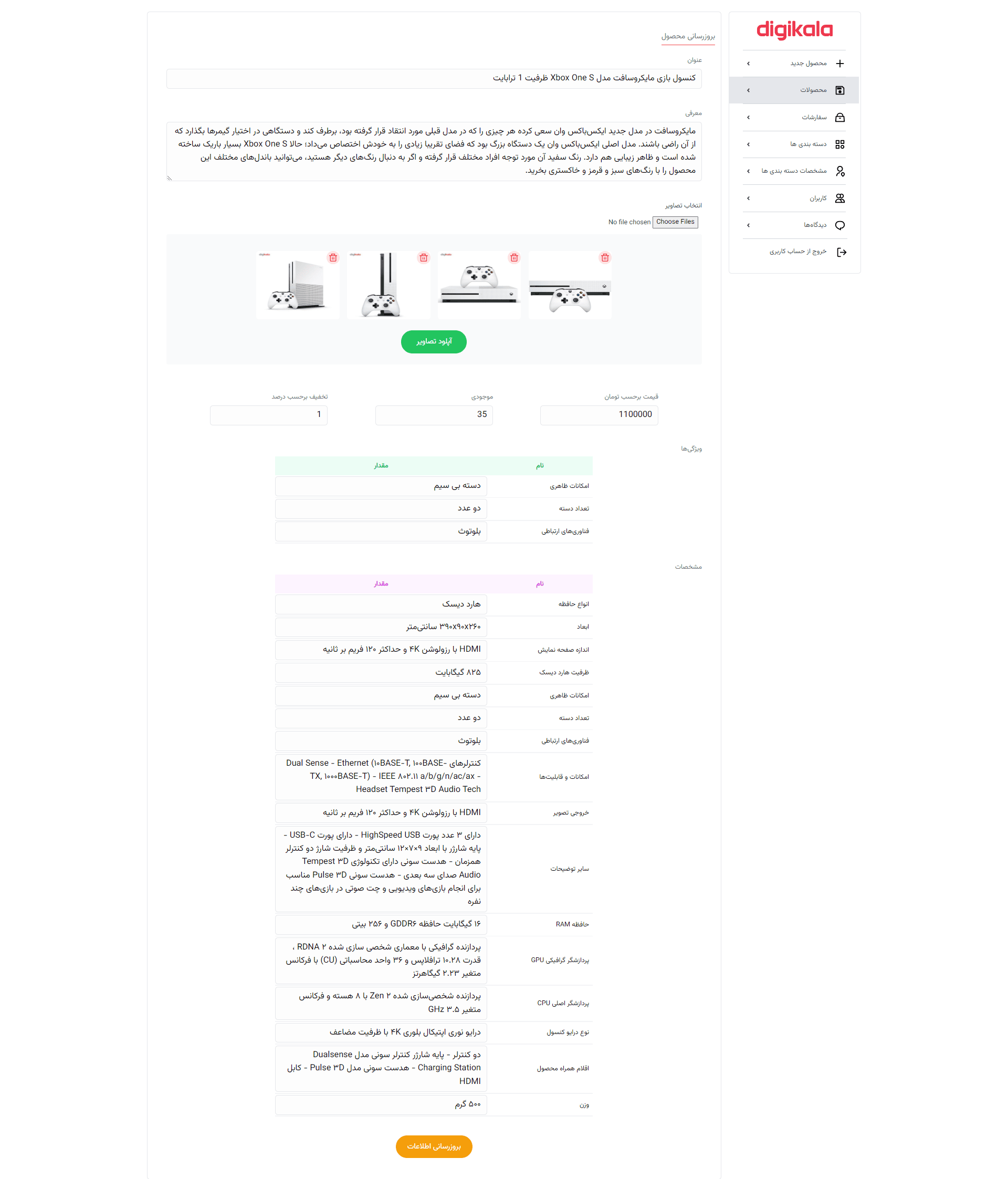Expand the محصولات menu chevron
Image resolution: width=1008 pixels, height=1179 pixels.
[748, 90]
